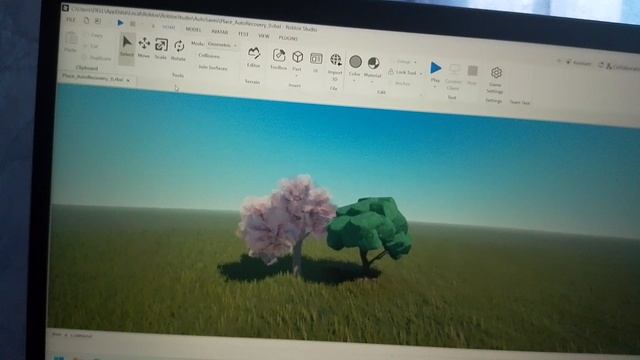Switch to the TEST ribbon tab

(243, 34)
